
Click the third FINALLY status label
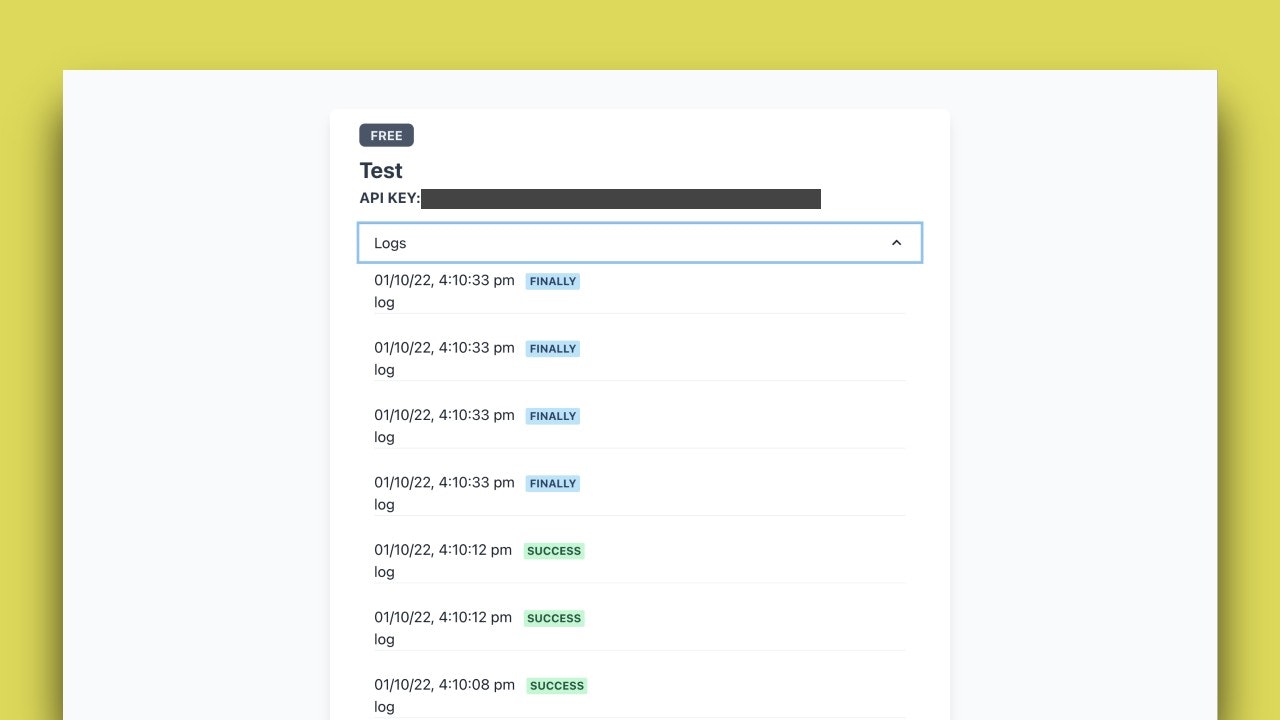point(552,415)
